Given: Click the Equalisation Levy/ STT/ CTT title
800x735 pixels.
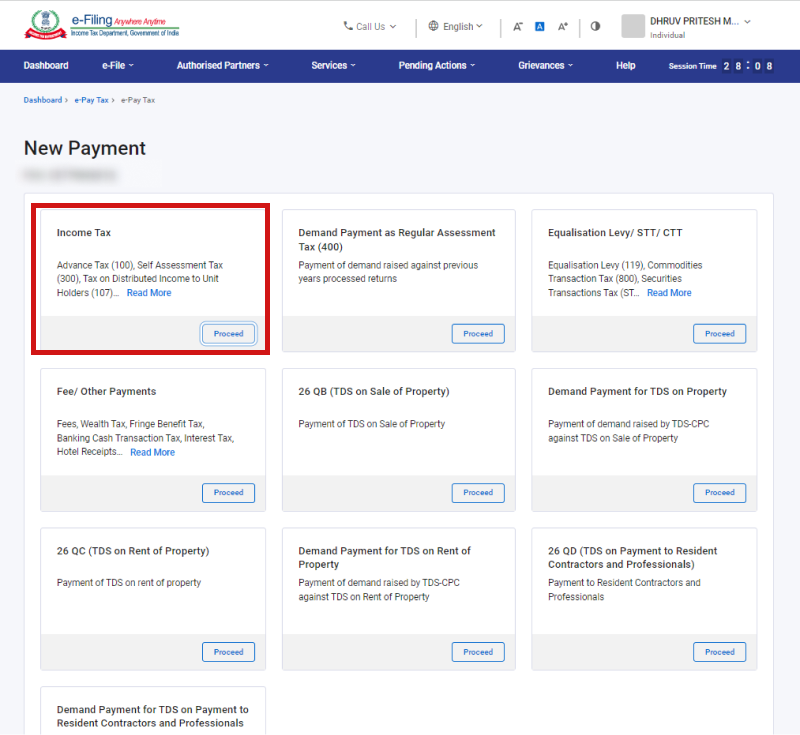Looking at the screenshot, I should [615, 233].
